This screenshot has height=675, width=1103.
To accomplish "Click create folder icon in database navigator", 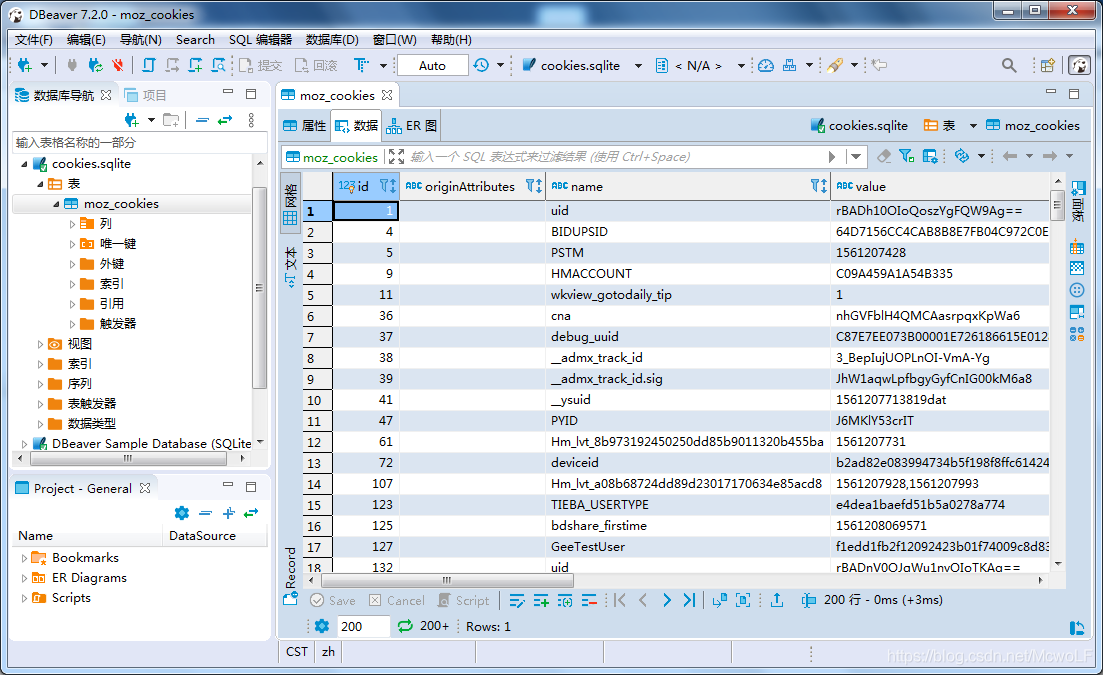I will pos(171,120).
